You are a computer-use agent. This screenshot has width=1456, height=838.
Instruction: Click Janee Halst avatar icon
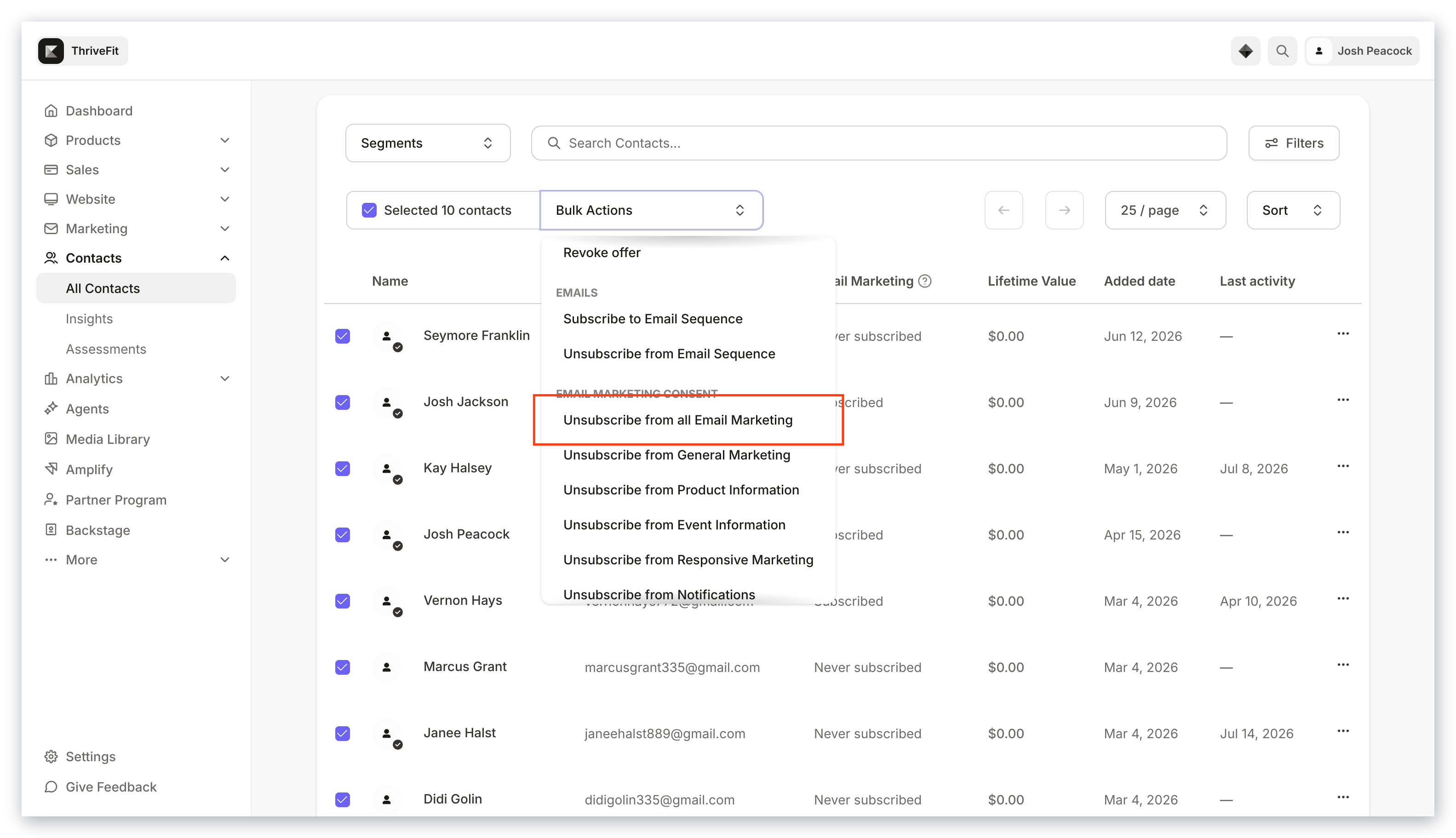click(387, 733)
